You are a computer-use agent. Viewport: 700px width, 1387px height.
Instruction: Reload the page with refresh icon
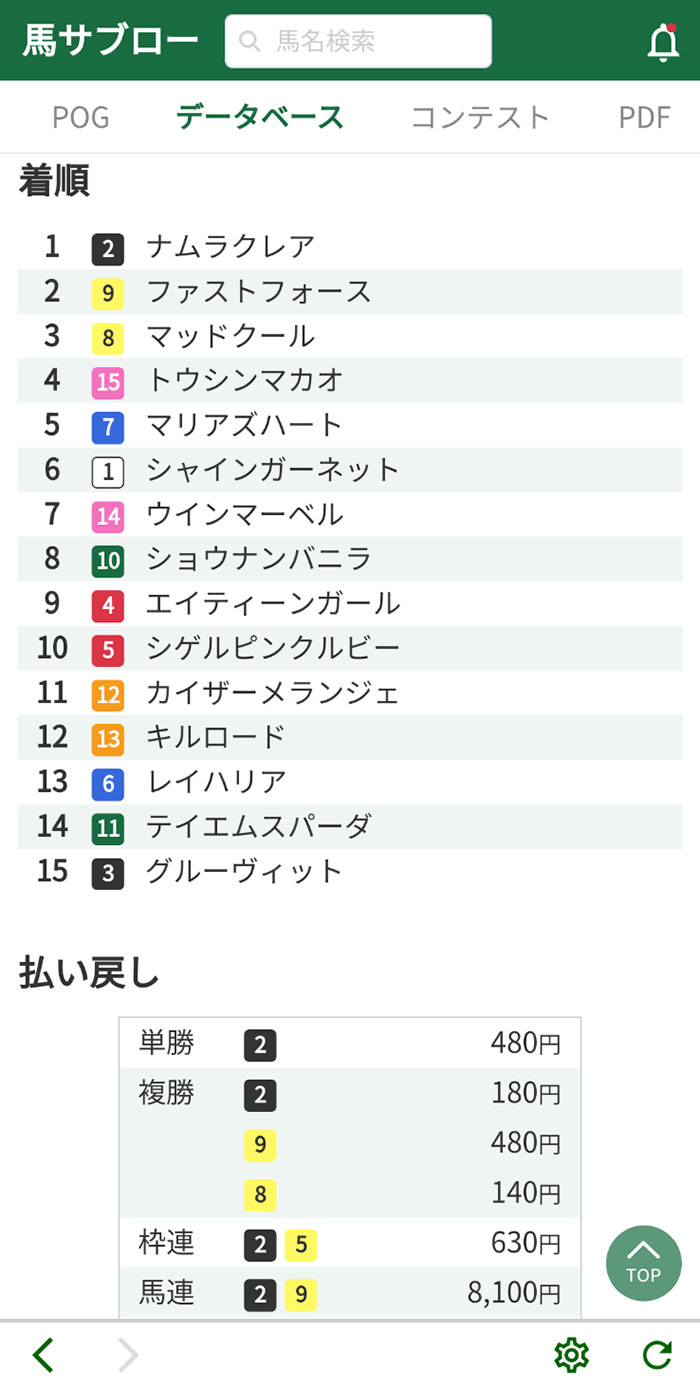[656, 1355]
